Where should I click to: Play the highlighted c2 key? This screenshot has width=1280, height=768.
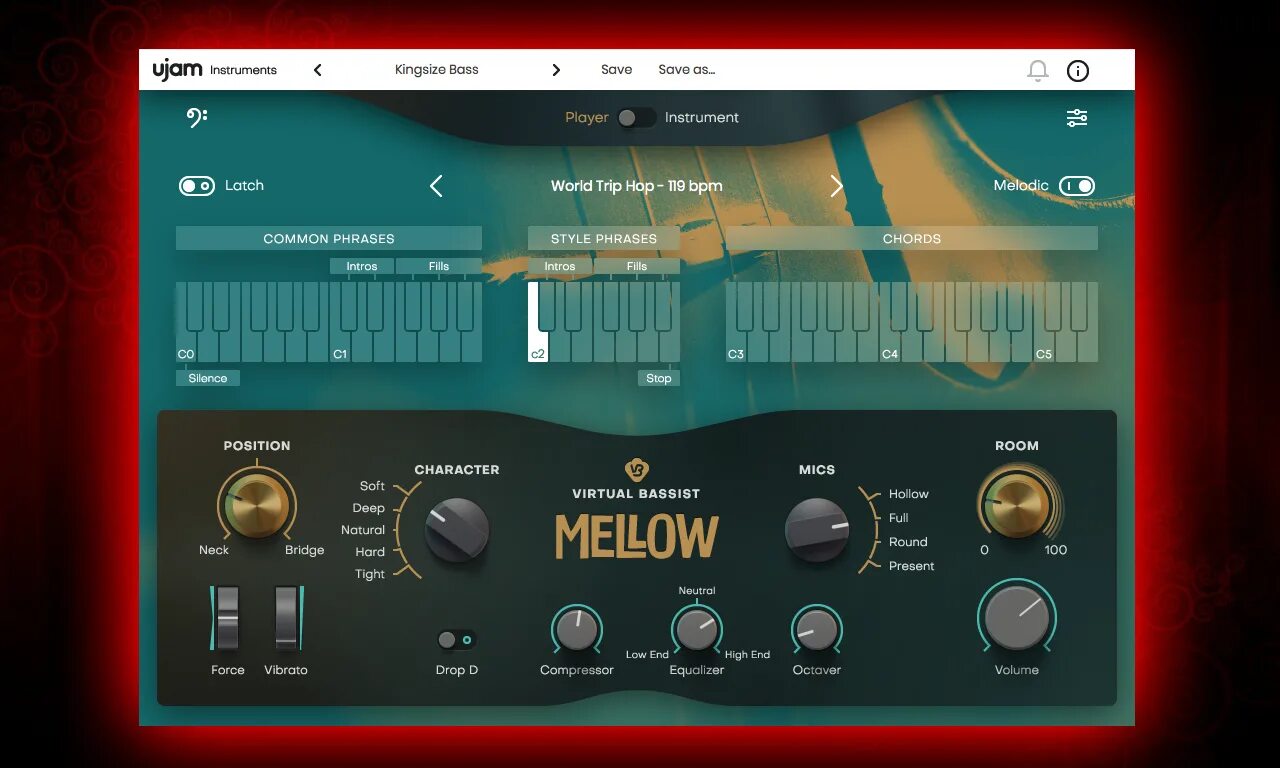538,347
